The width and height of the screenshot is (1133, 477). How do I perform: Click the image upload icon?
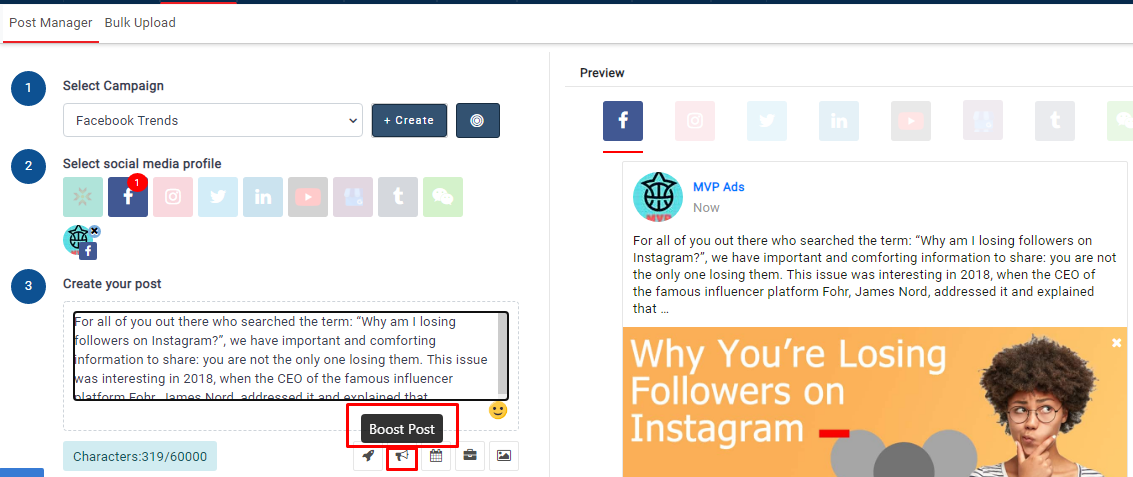(504, 456)
